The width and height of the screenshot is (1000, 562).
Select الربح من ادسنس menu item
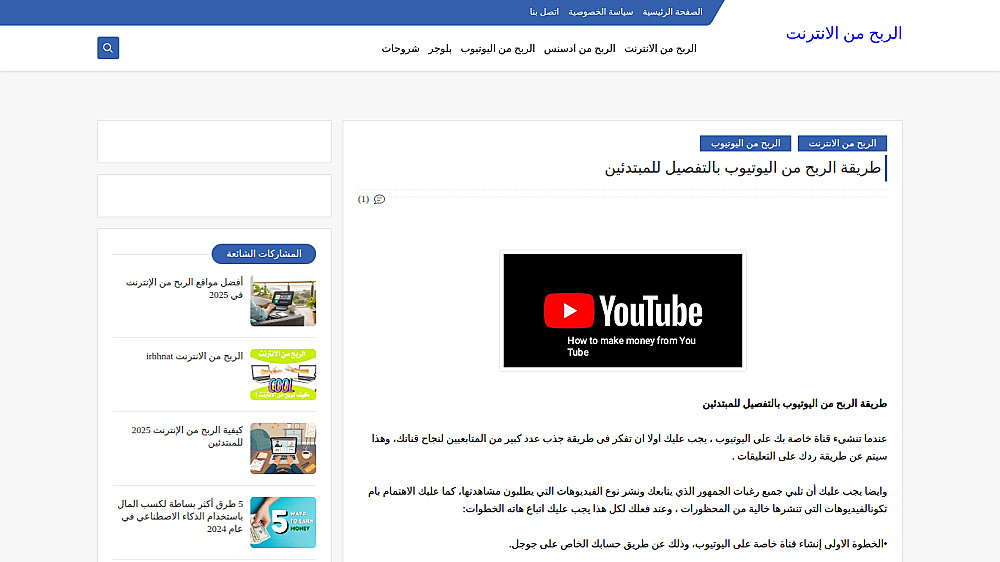coord(579,49)
